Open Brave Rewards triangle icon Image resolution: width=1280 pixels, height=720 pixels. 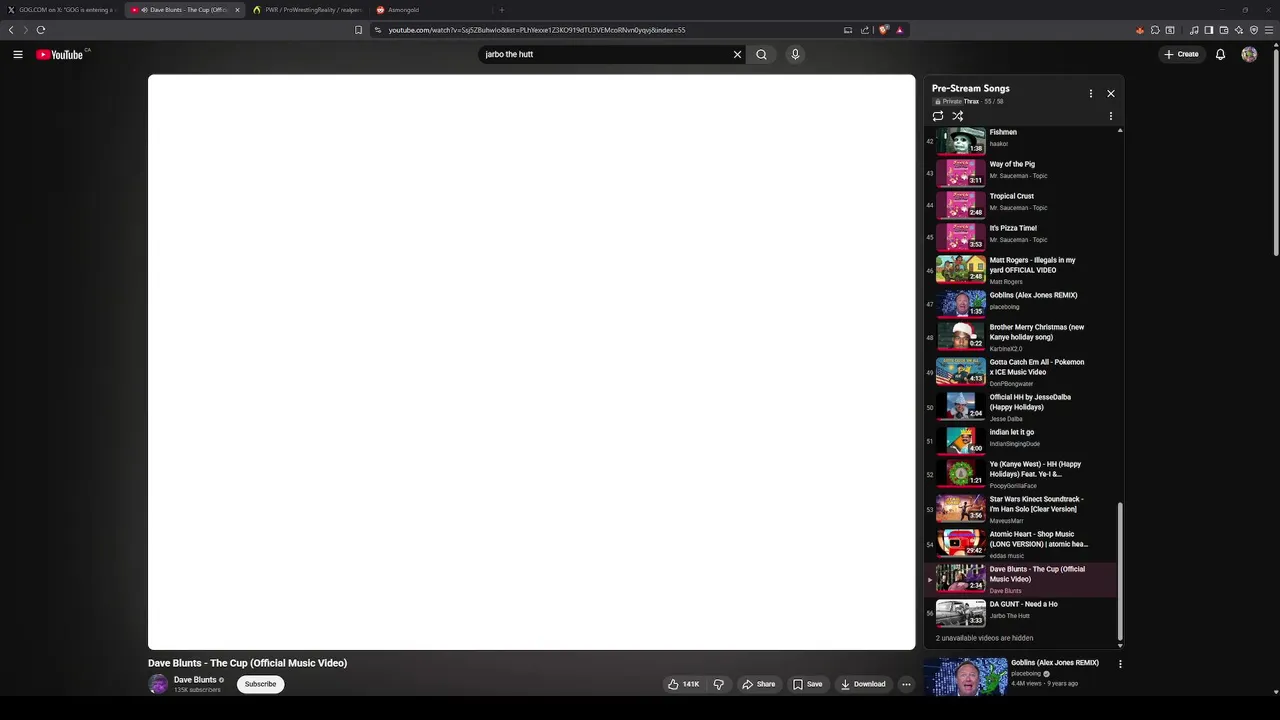(899, 30)
